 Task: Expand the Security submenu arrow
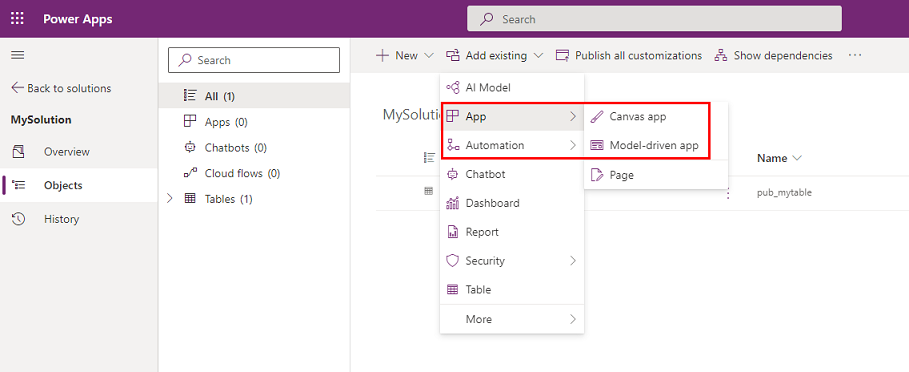click(x=573, y=261)
